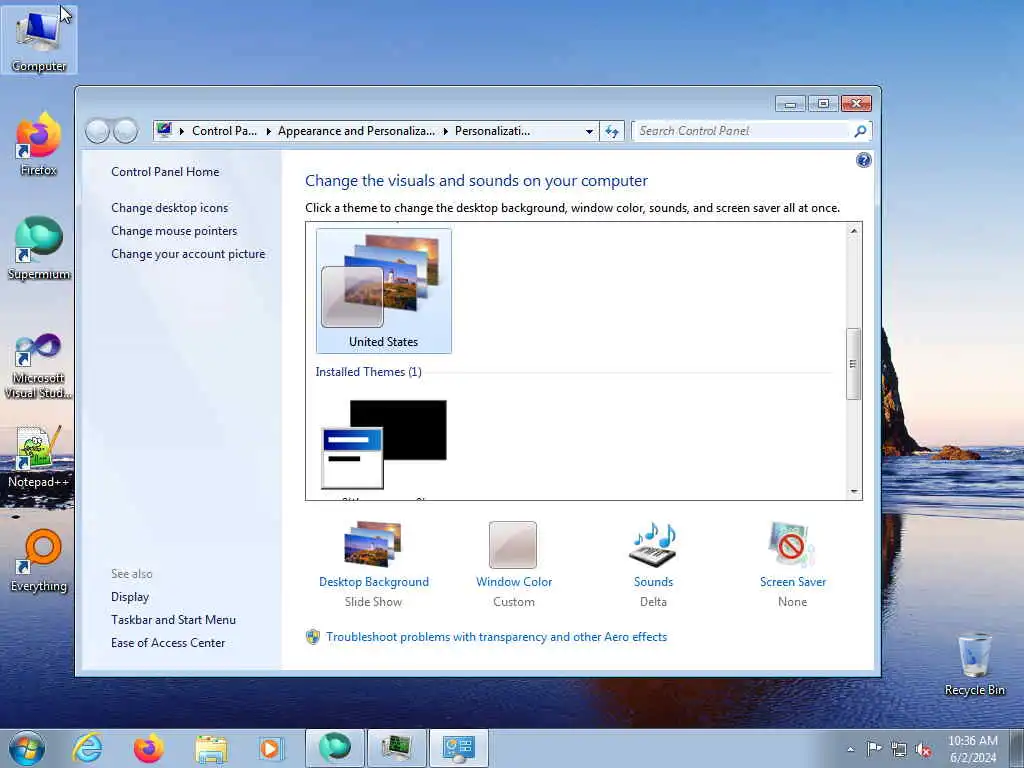Expand the arrow before Control Pa... breadcrumb
The image size is (1024, 768).
(181, 131)
